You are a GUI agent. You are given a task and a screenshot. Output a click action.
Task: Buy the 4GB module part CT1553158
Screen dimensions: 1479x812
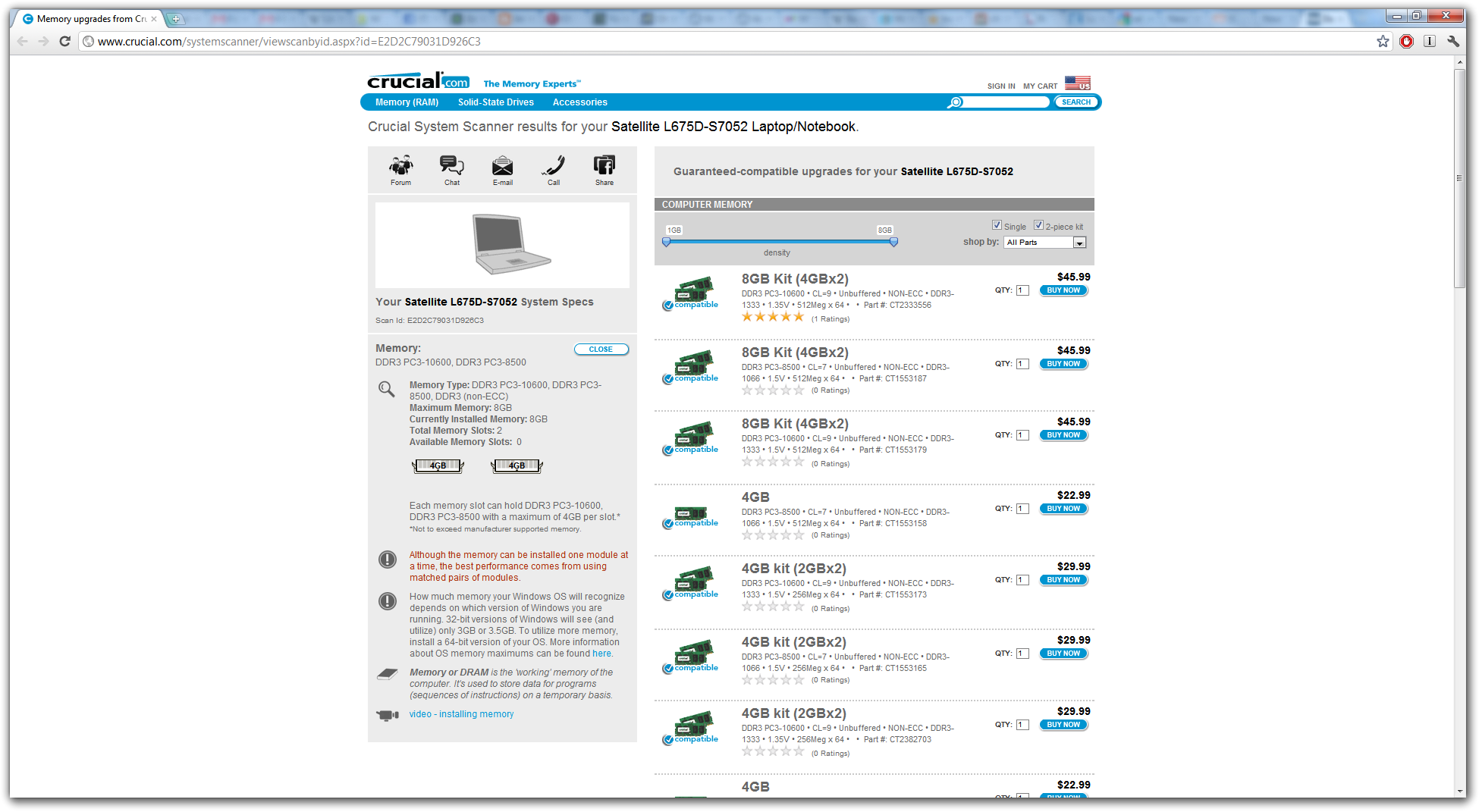[x=1063, y=509]
